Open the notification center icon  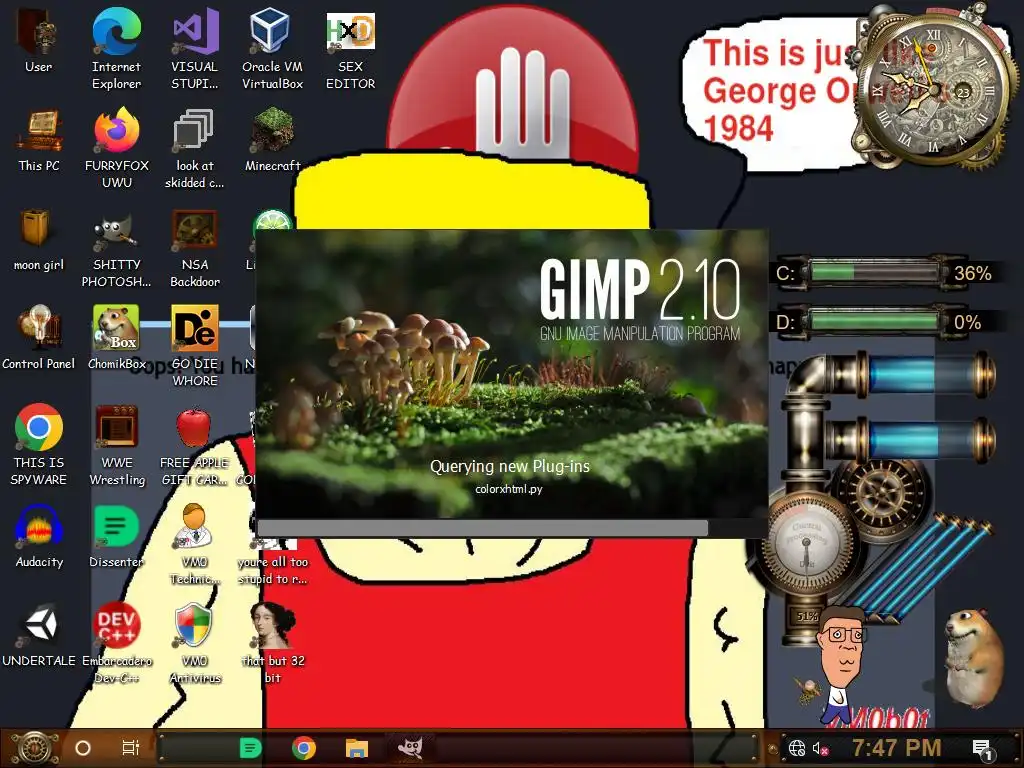click(982, 748)
